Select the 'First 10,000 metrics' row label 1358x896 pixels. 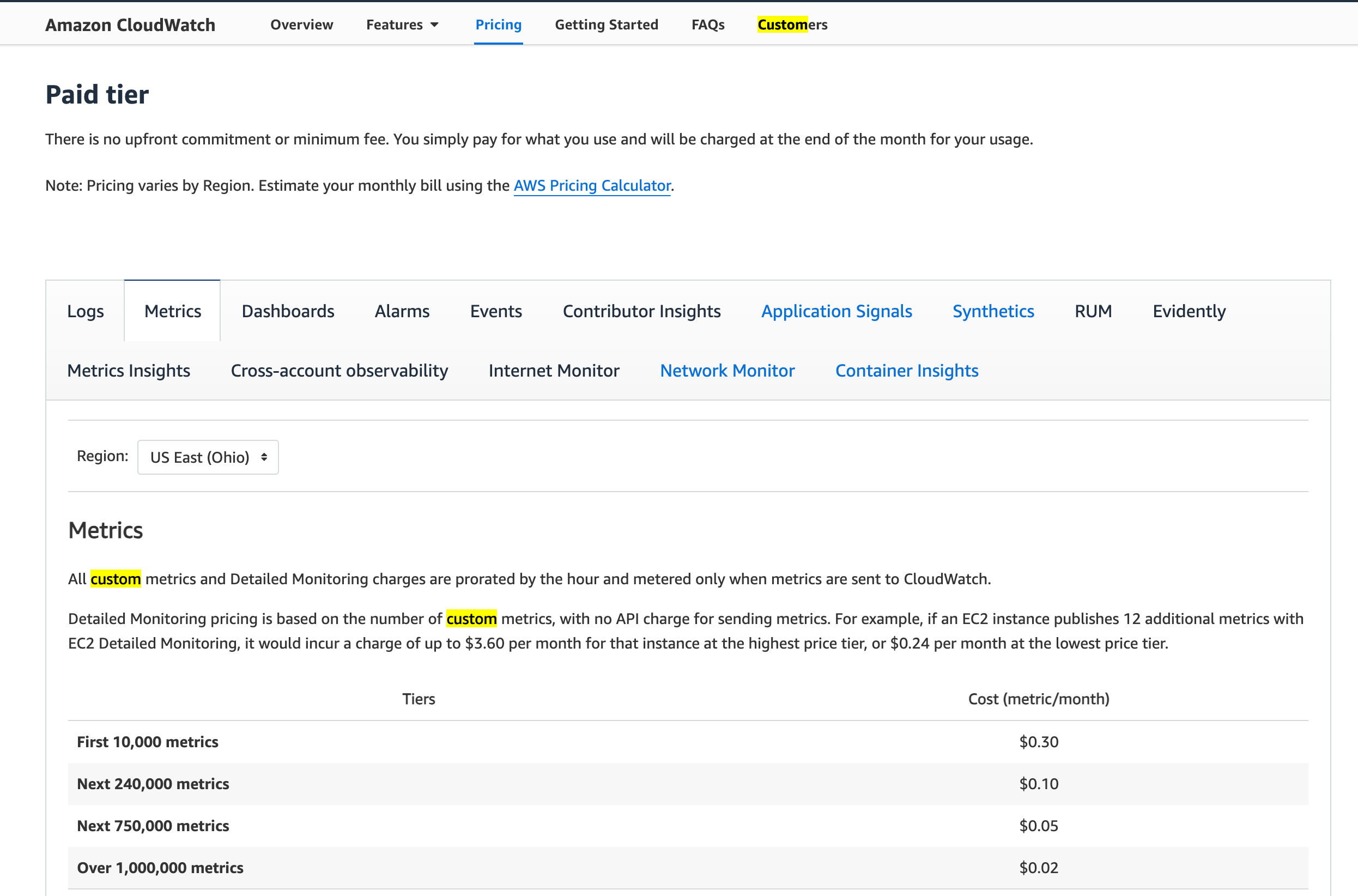(x=147, y=742)
